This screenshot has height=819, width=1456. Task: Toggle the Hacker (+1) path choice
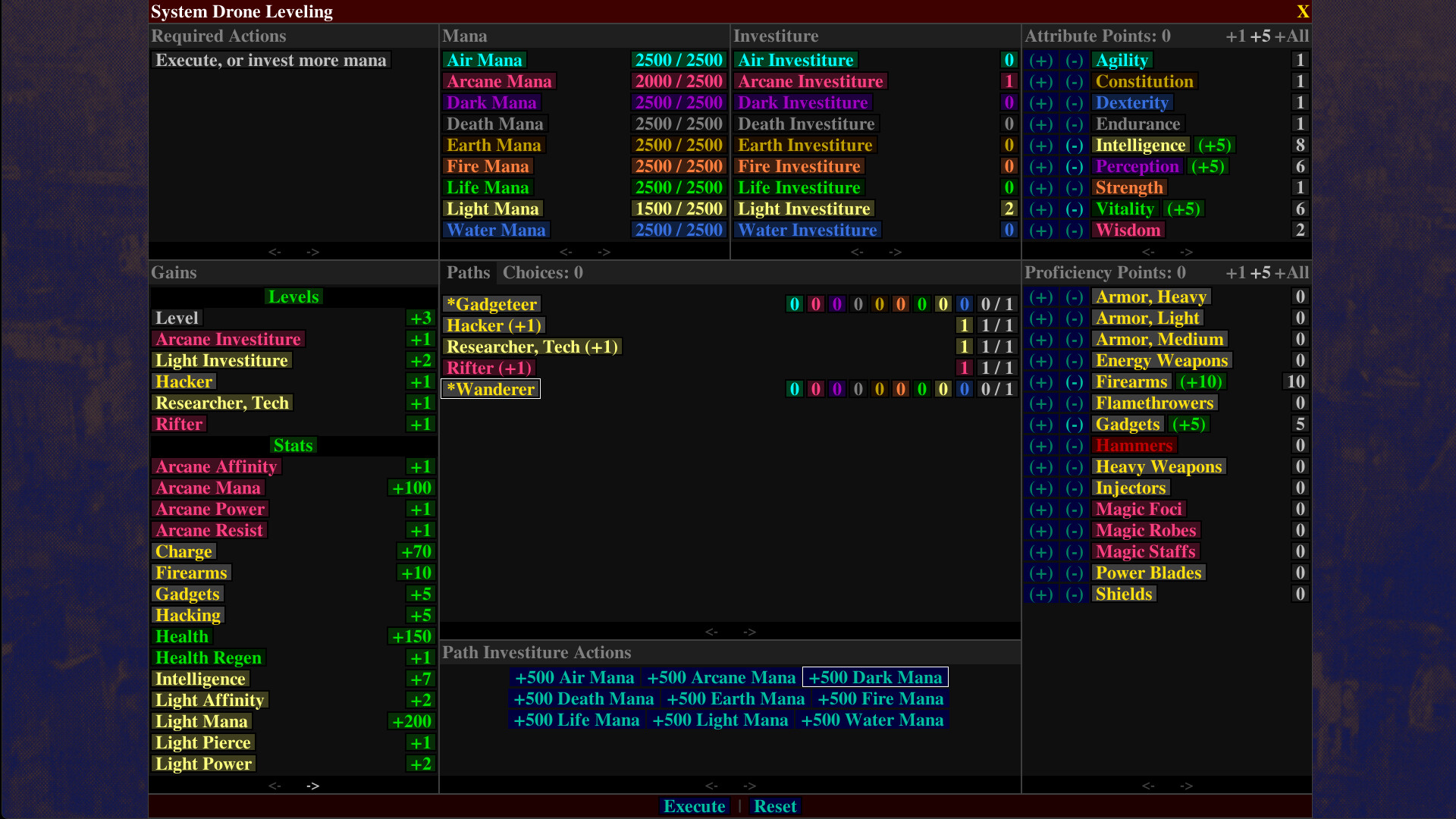point(494,325)
